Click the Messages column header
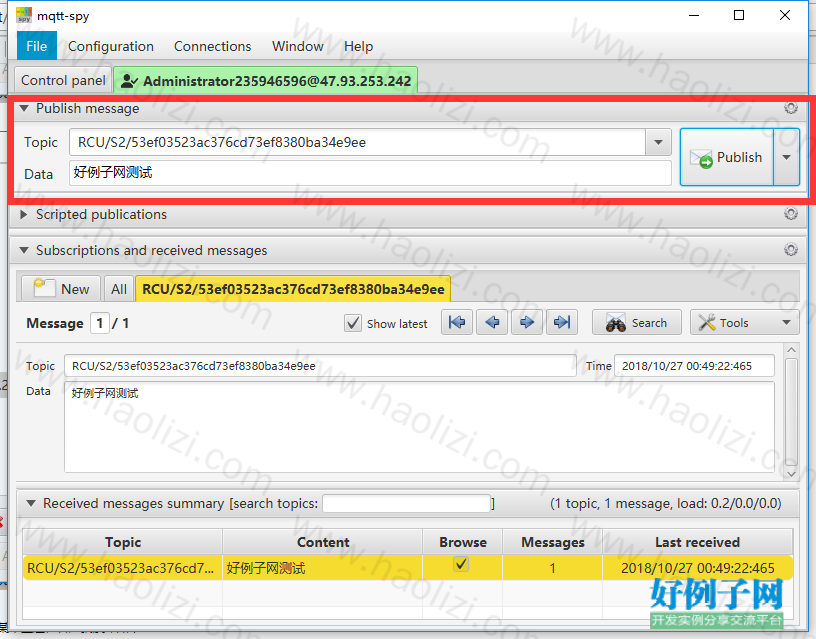The width and height of the screenshot is (816, 639). pos(553,542)
